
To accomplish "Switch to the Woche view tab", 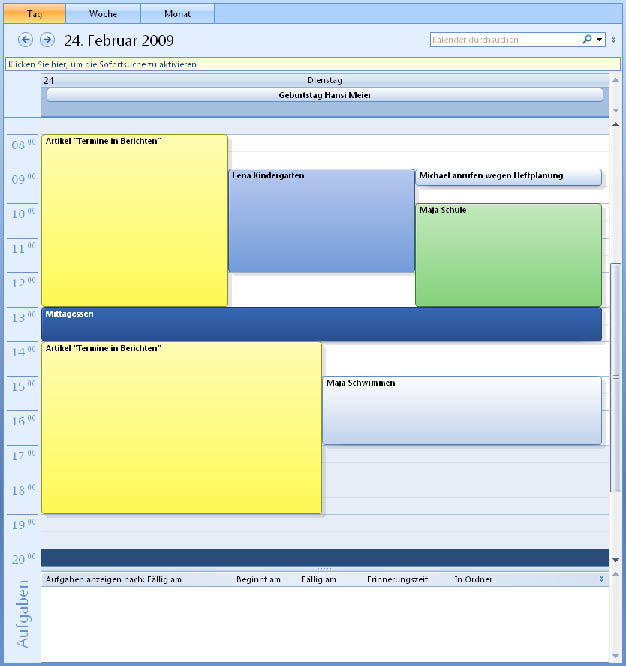I will (103, 14).
